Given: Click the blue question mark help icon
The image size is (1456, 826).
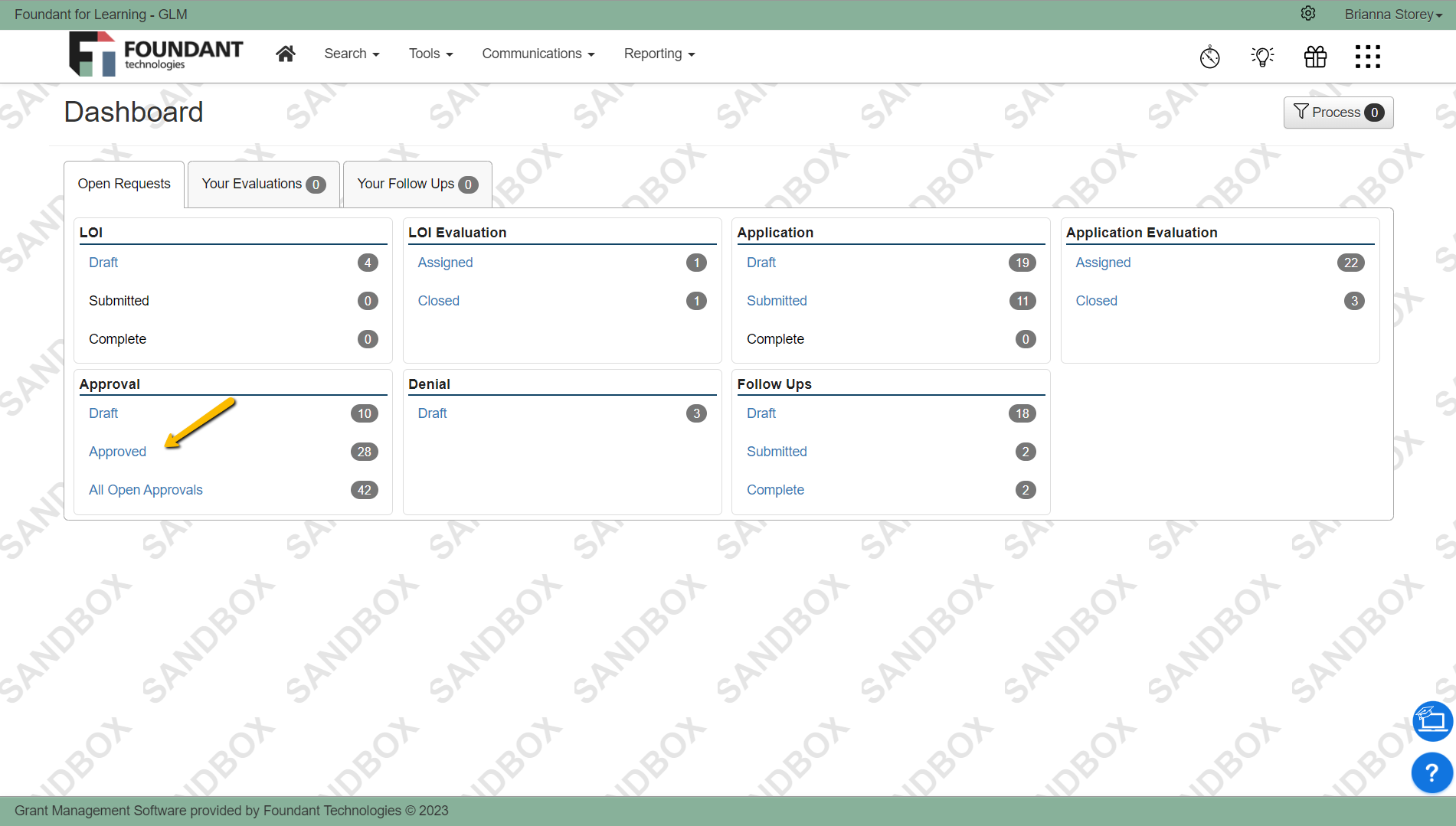Looking at the screenshot, I should [1431, 772].
